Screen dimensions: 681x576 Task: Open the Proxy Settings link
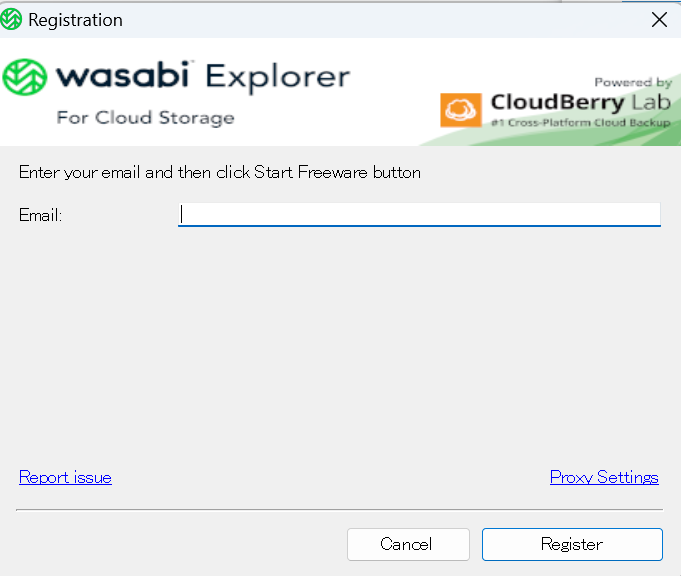point(604,477)
